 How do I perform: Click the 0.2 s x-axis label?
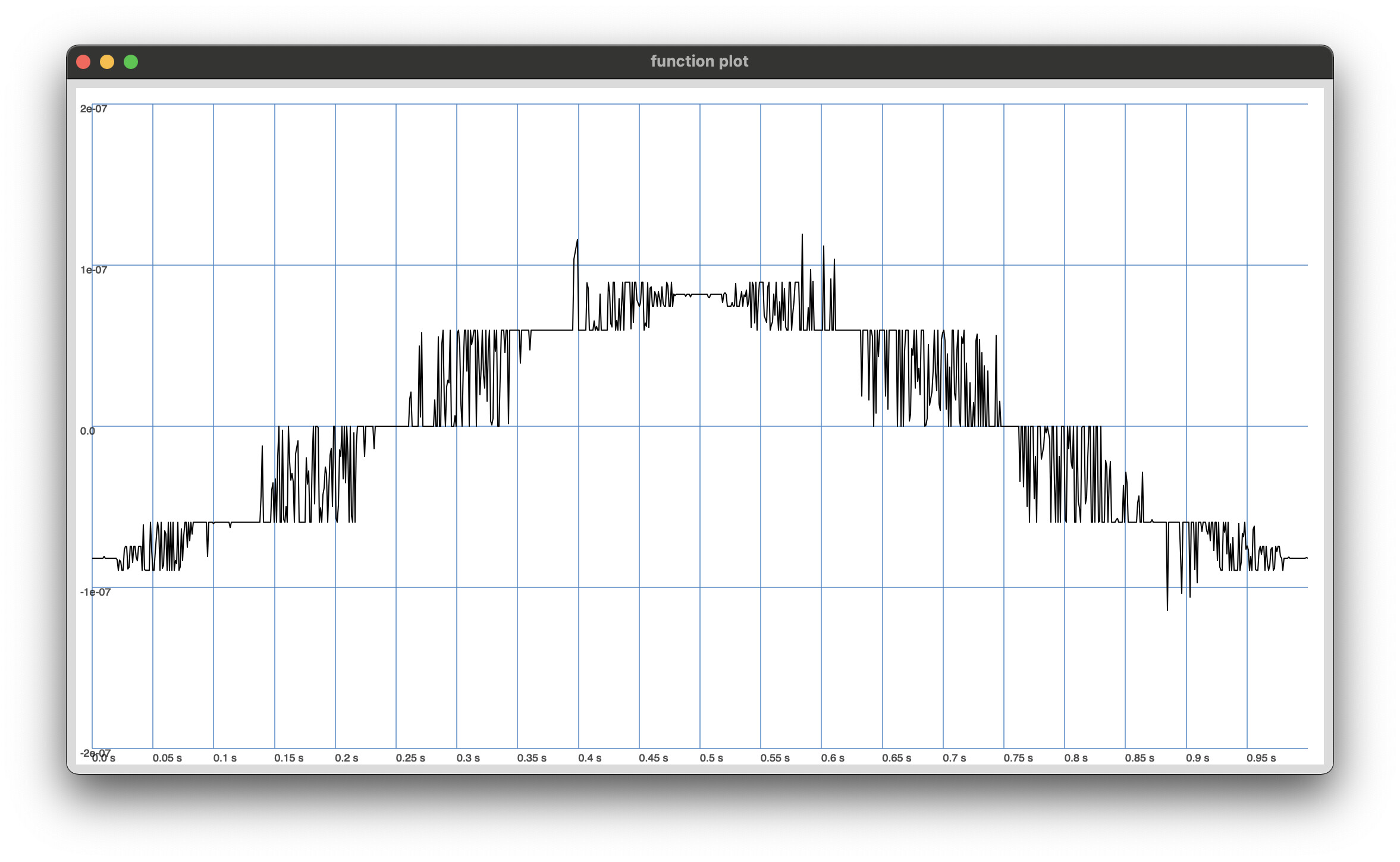tap(347, 758)
